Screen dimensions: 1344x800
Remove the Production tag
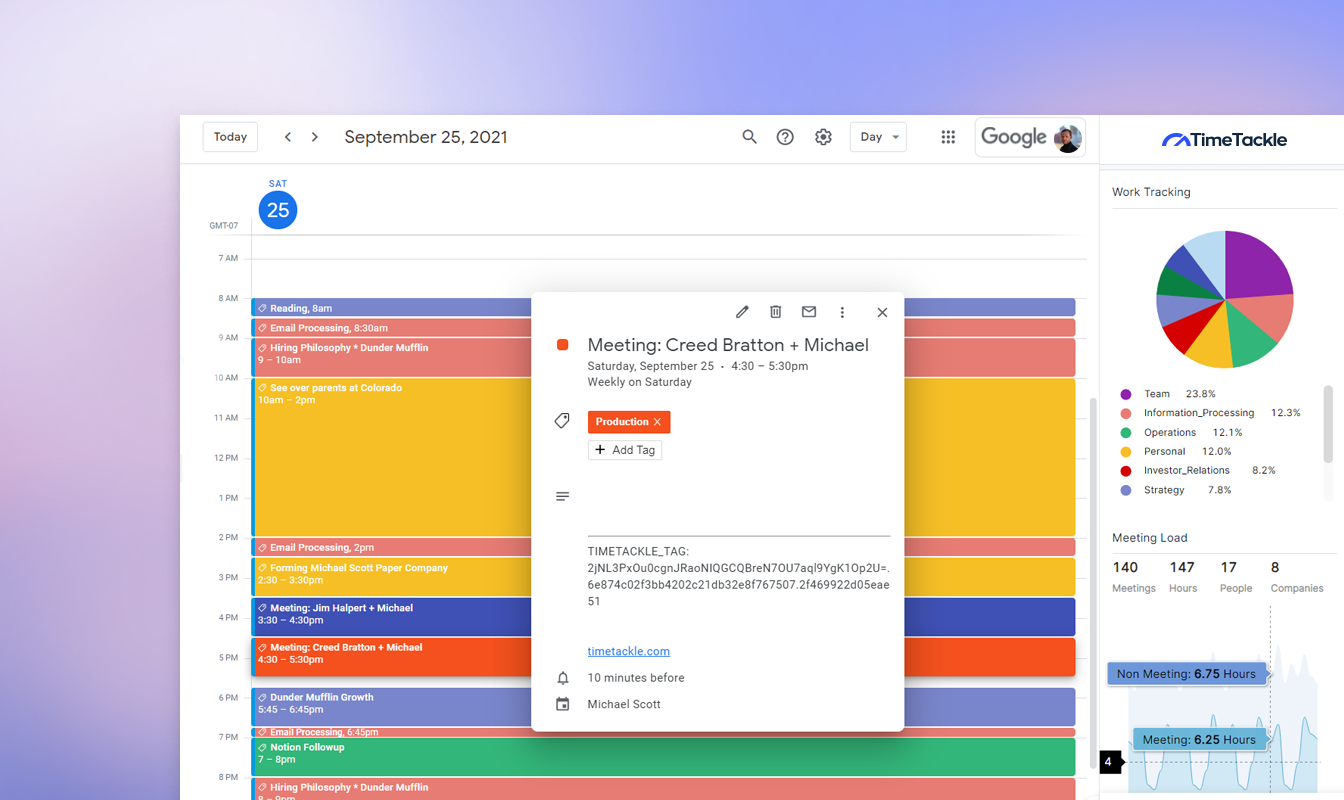tap(657, 422)
